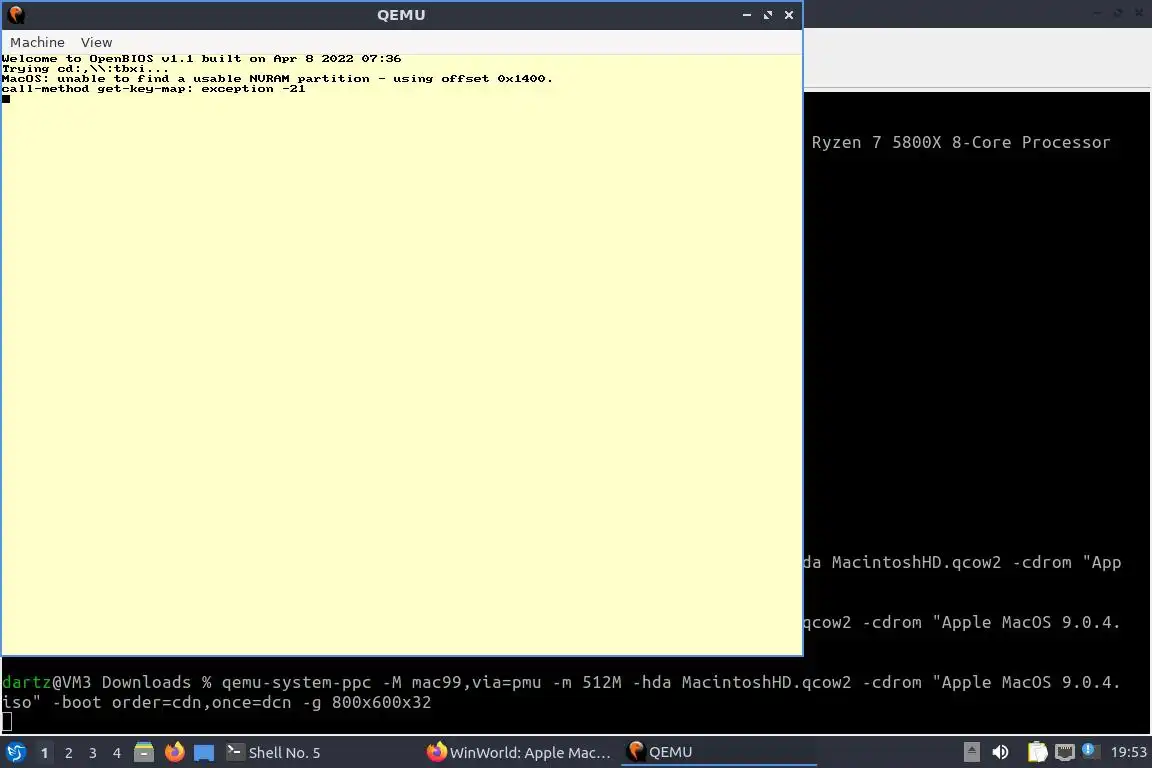The height and width of the screenshot is (768, 1152).
Task: Click the 'Trying cd:,\\:tbxi...' line
Action: tap(85, 69)
